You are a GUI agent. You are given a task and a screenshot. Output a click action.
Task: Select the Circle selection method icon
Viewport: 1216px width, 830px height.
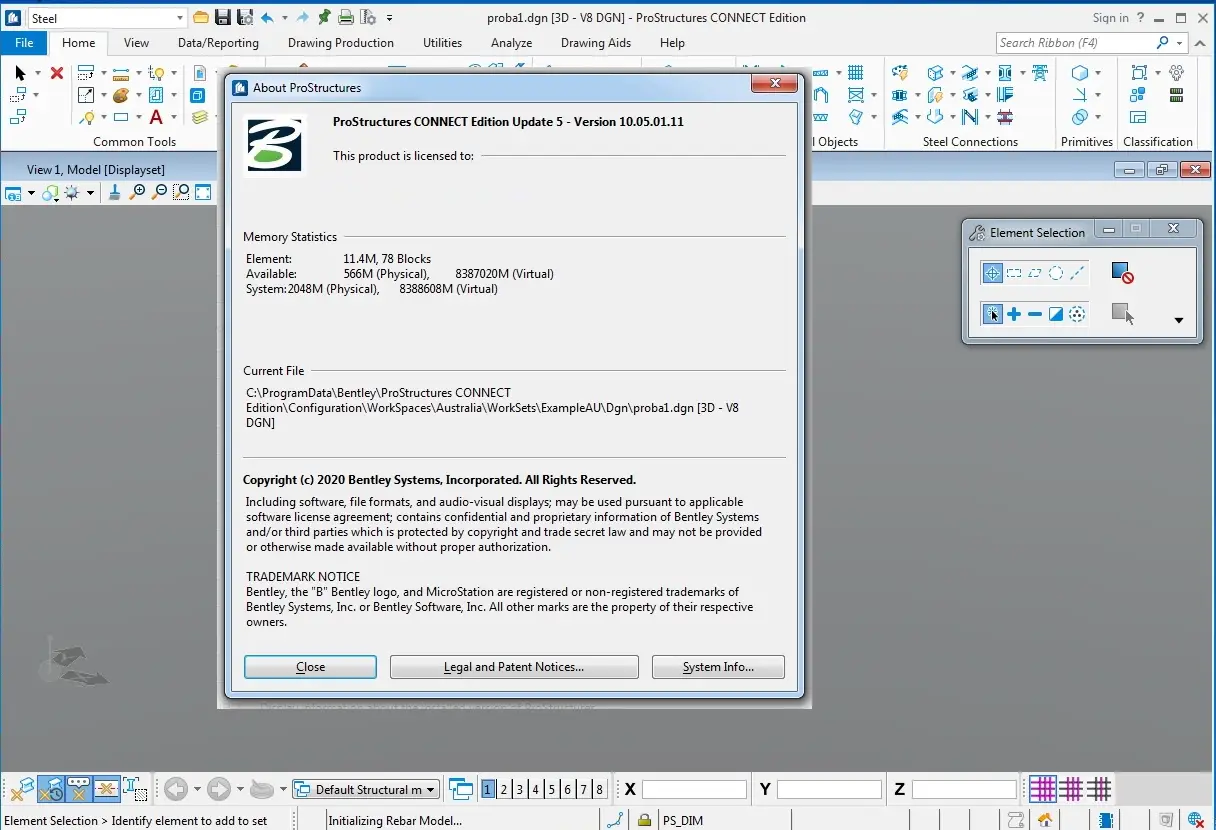(1056, 273)
